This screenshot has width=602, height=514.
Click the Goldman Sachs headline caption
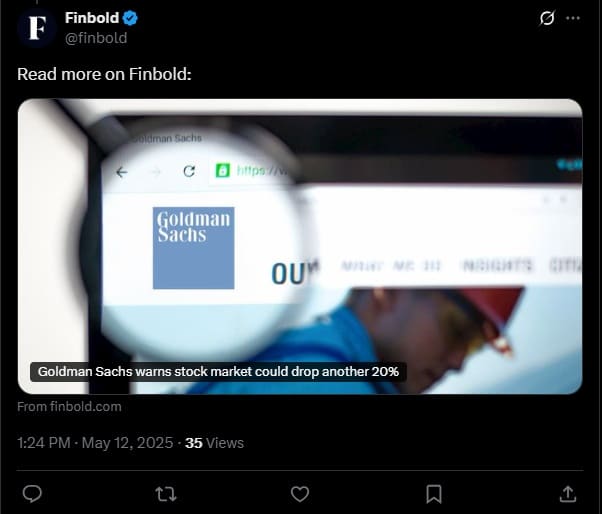(x=218, y=372)
